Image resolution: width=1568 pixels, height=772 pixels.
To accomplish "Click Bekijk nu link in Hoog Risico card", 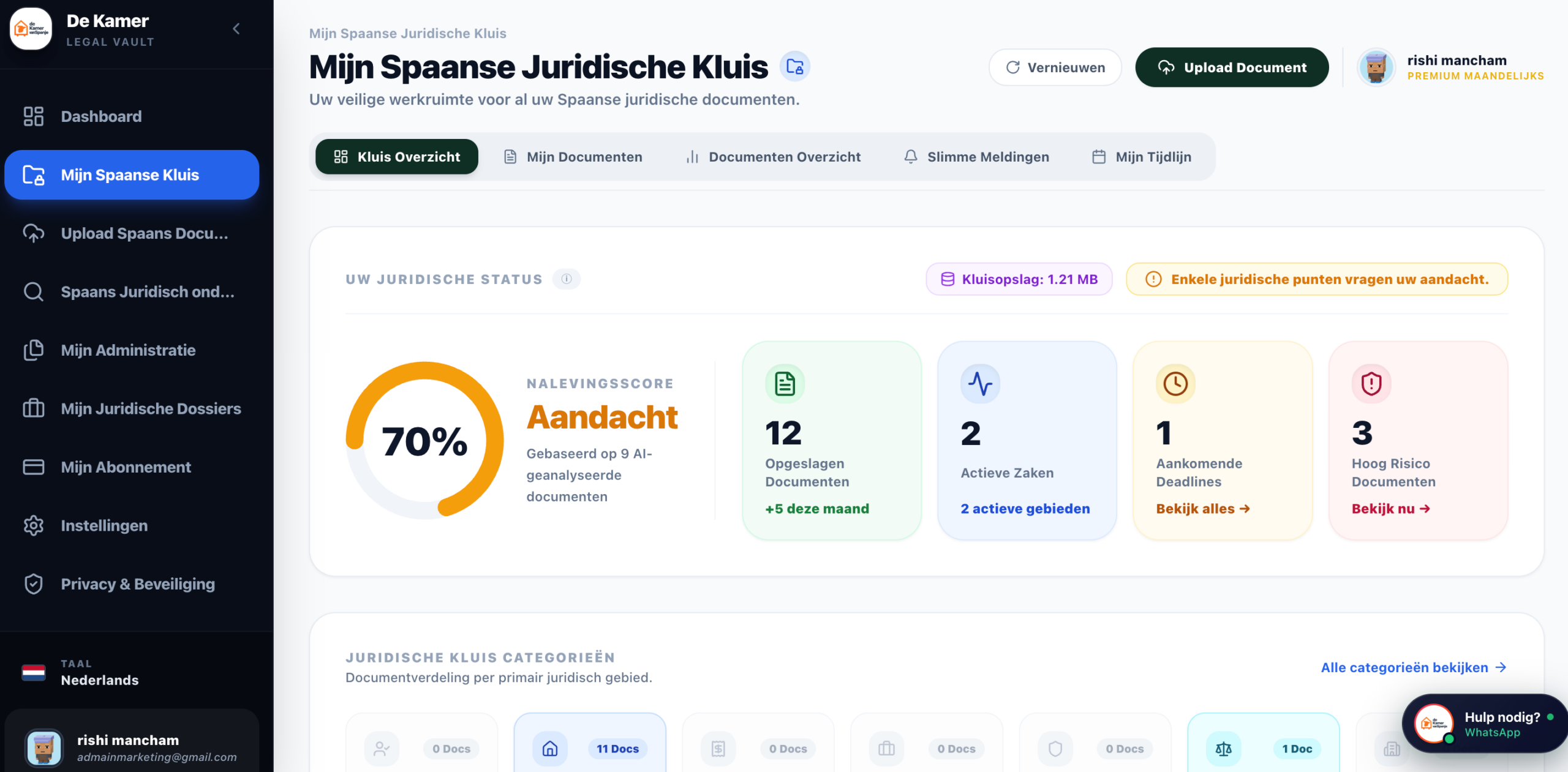I will tap(1390, 509).
